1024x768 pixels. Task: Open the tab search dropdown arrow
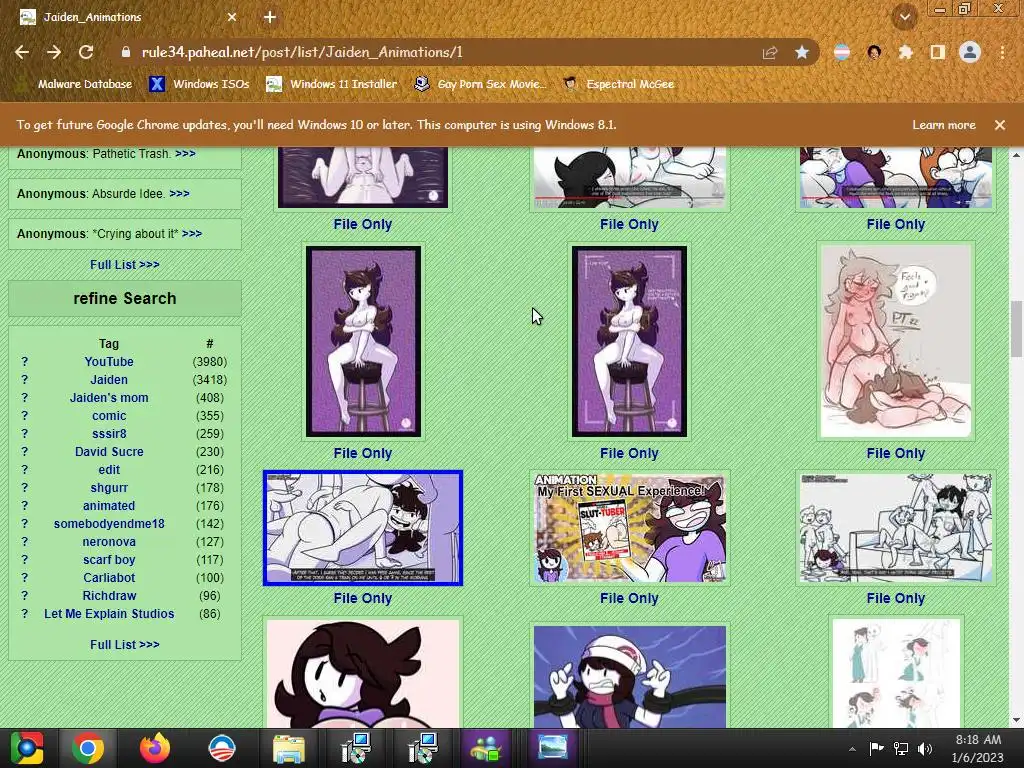[905, 17]
